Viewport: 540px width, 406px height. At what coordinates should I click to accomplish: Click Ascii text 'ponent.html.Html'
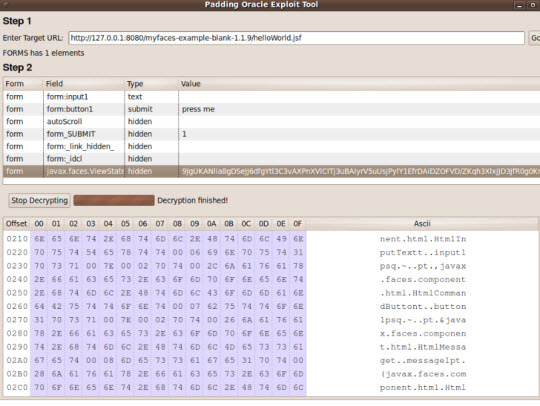(x=423, y=387)
